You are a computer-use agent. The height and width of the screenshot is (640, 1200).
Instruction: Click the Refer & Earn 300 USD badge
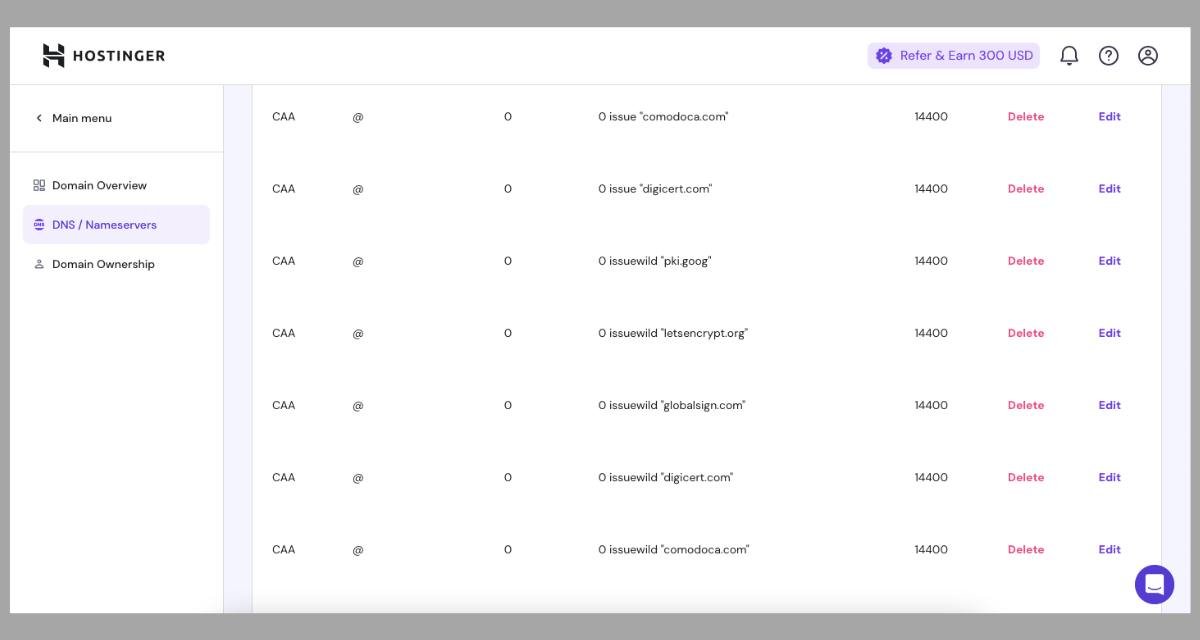pos(953,56)
